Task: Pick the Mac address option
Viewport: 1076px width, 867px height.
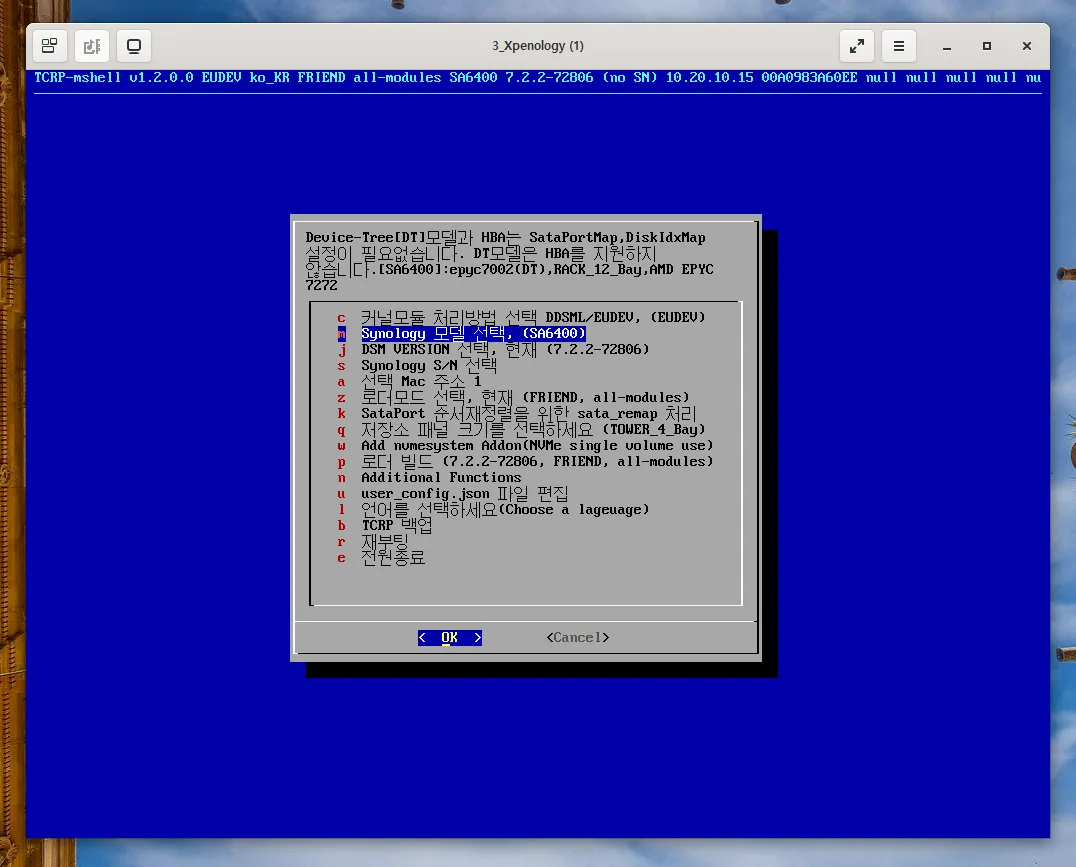Action: pyautogui.click(x=420, y=381)
